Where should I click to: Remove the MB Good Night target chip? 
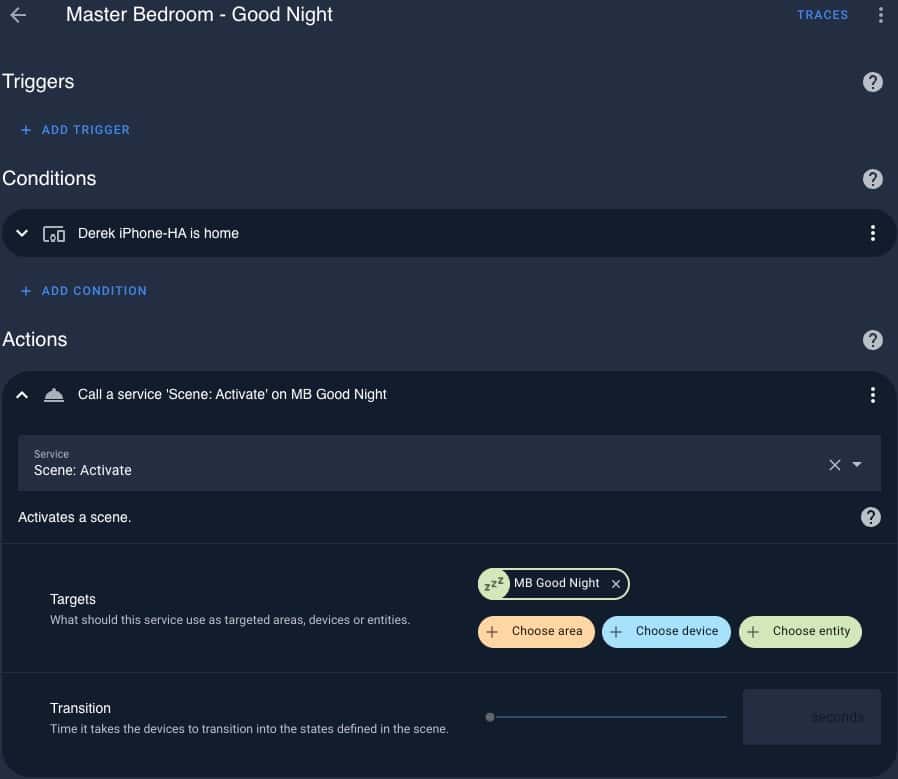pos(616,584)
